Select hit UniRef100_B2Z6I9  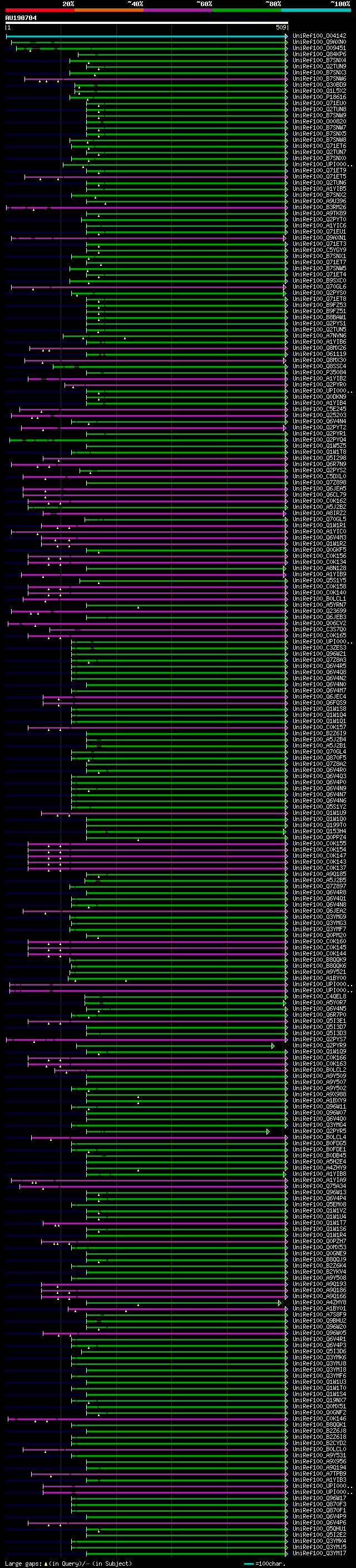pyautogui.click(x=319, y=733)
